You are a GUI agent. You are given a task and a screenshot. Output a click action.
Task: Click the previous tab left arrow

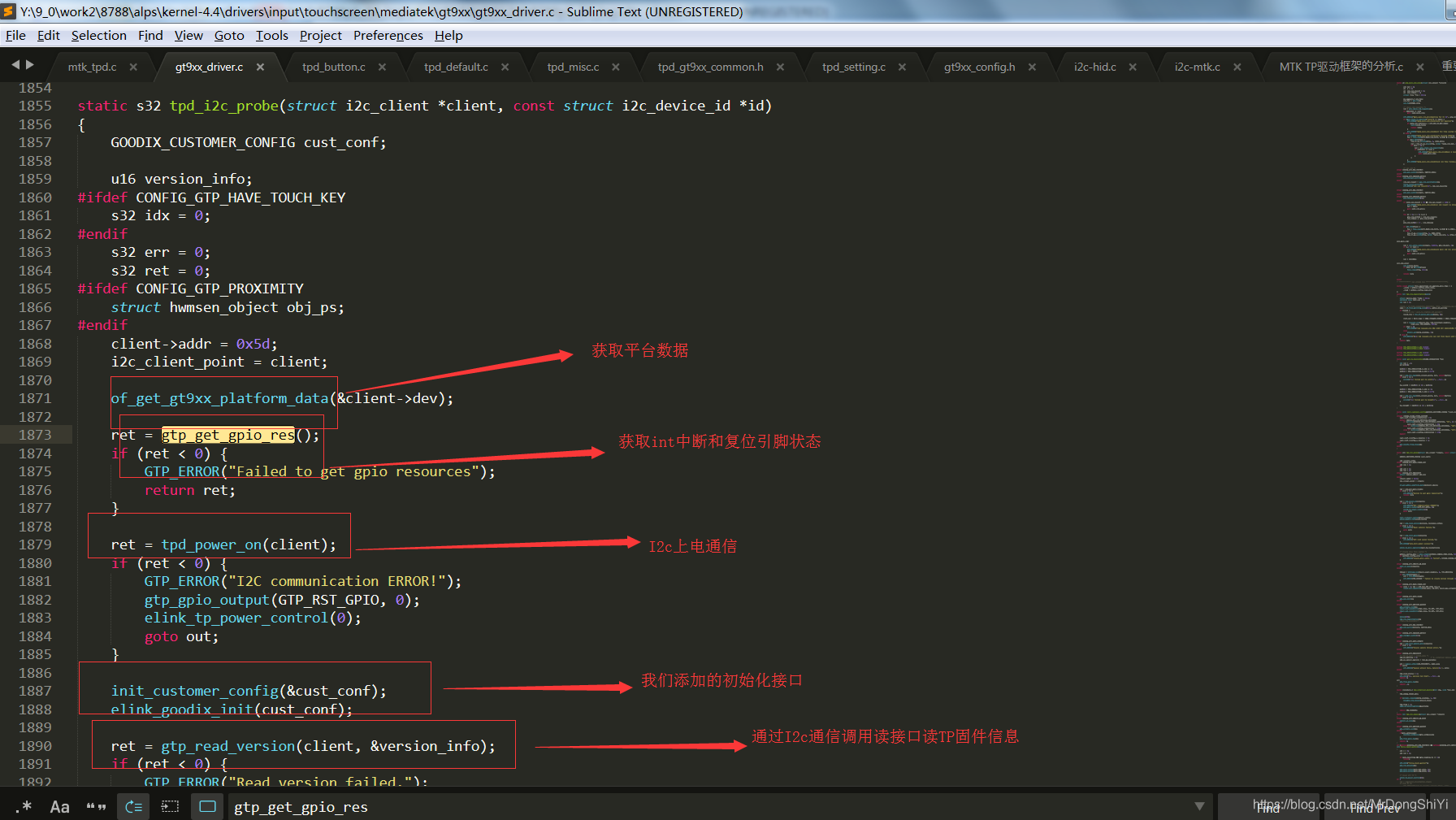pyautogui.click(x=15, y=64)
